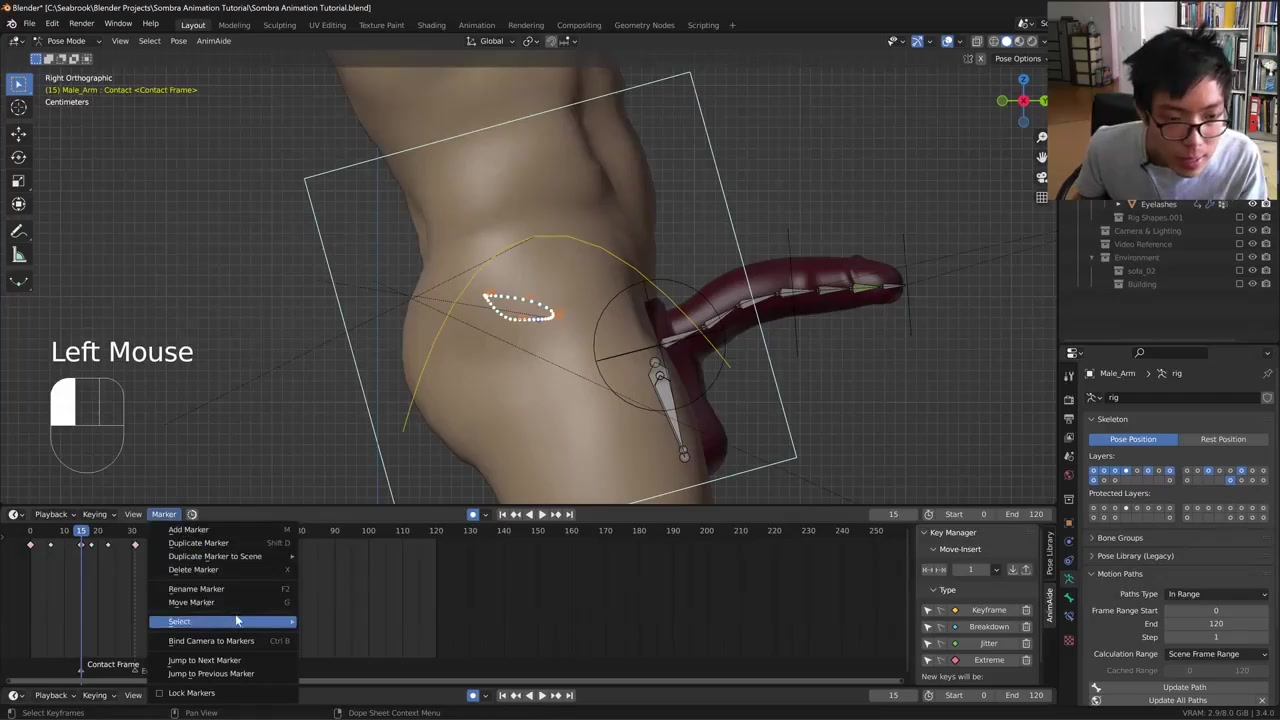This screenshot has width=1280, height=720.
Task: Open the Calculation Range dropdown
Action: [1216, 654]
